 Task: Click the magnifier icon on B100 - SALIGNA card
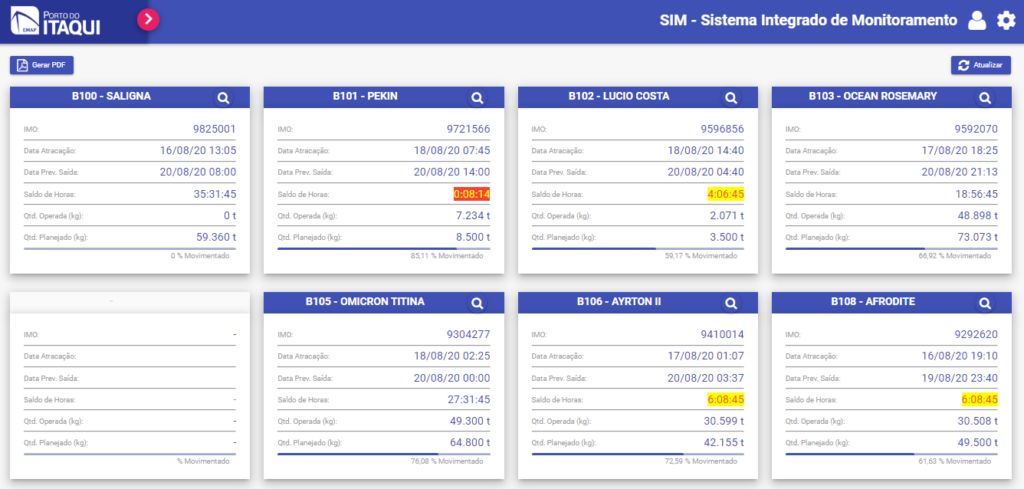[223, 97]
